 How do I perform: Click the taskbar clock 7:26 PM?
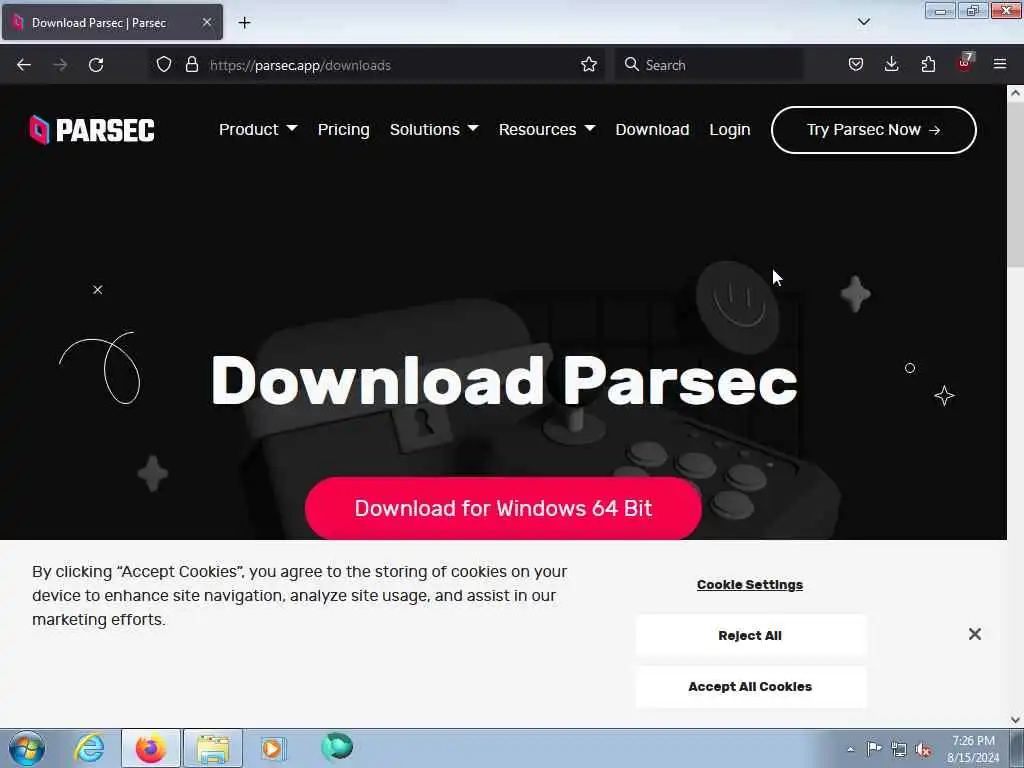(973, 748)
